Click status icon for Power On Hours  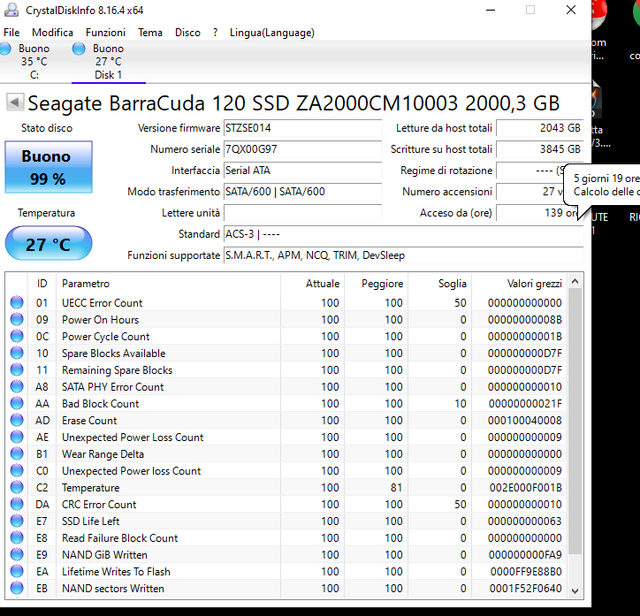[x=17, y=319]
